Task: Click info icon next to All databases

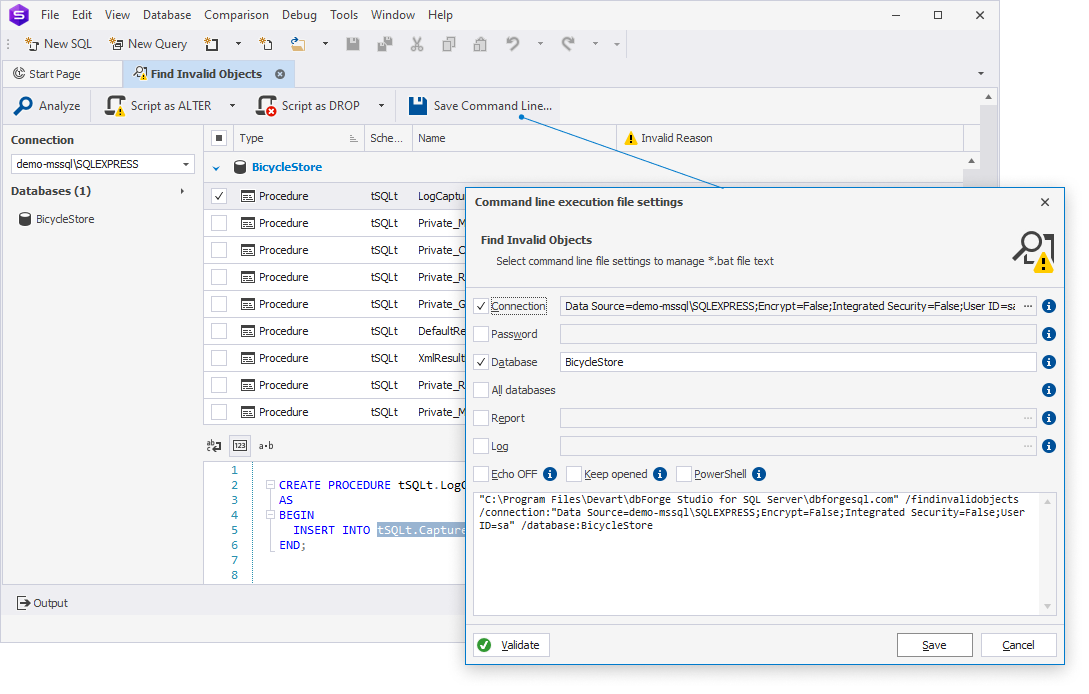Action: tap(1049, 390)
